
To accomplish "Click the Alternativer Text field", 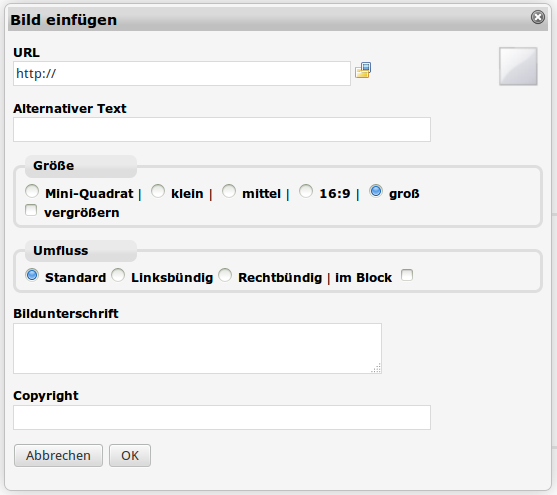I will click(222, 129).
